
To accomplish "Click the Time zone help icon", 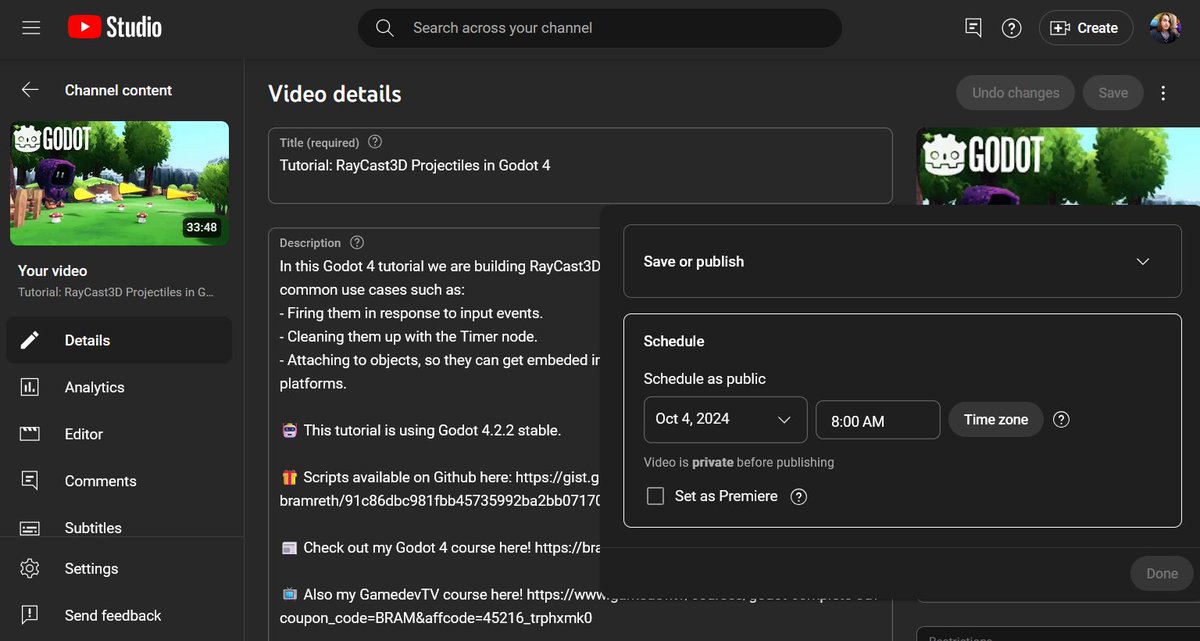I will 1062,420.
